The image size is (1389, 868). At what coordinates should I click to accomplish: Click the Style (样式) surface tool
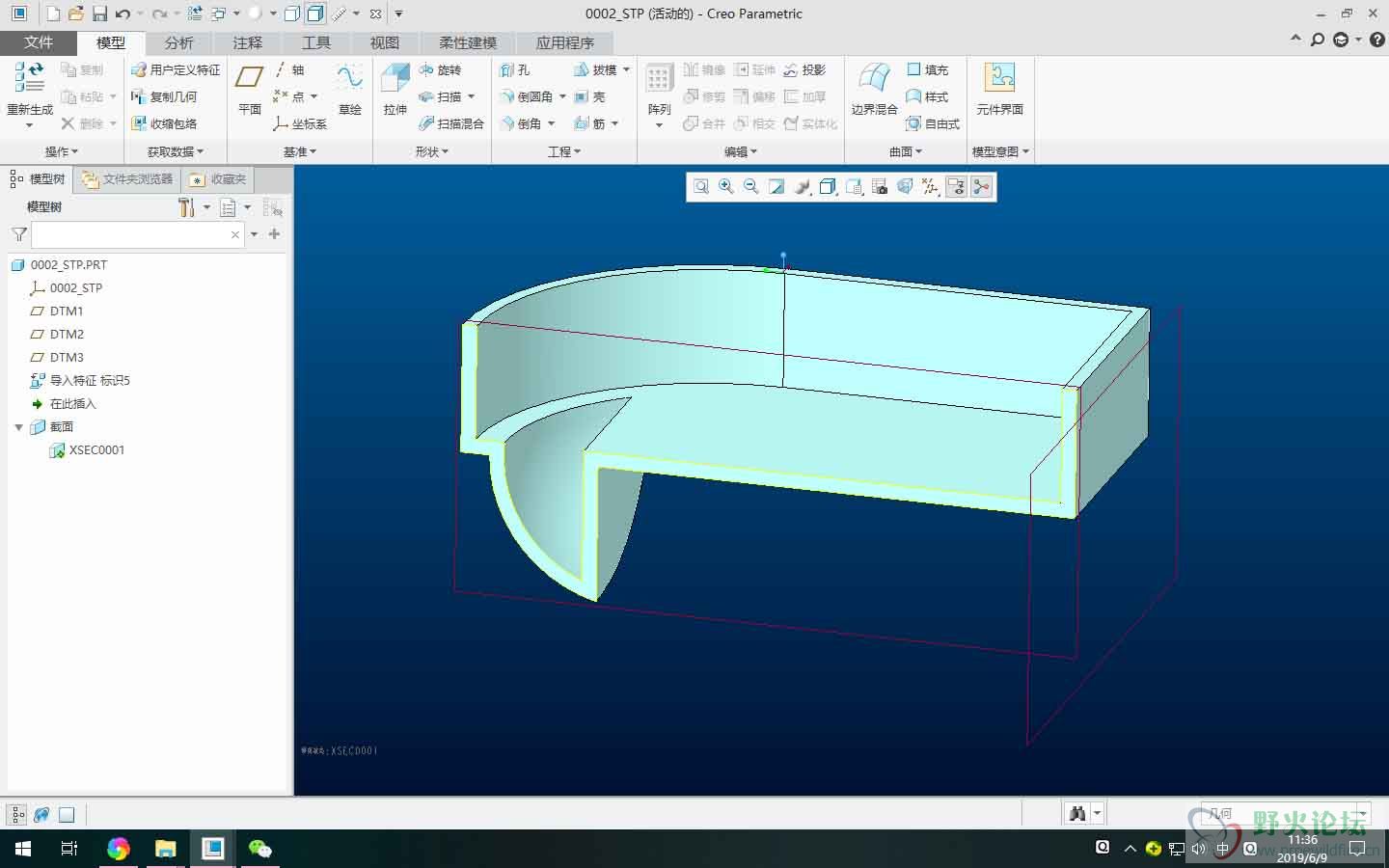point(927,96)
